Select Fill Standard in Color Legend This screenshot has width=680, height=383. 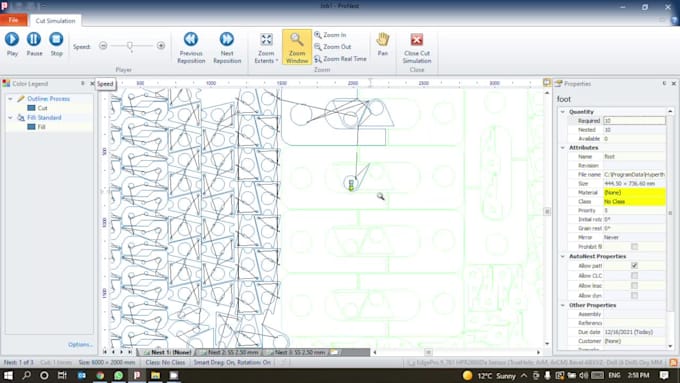[x=44, y=118]
